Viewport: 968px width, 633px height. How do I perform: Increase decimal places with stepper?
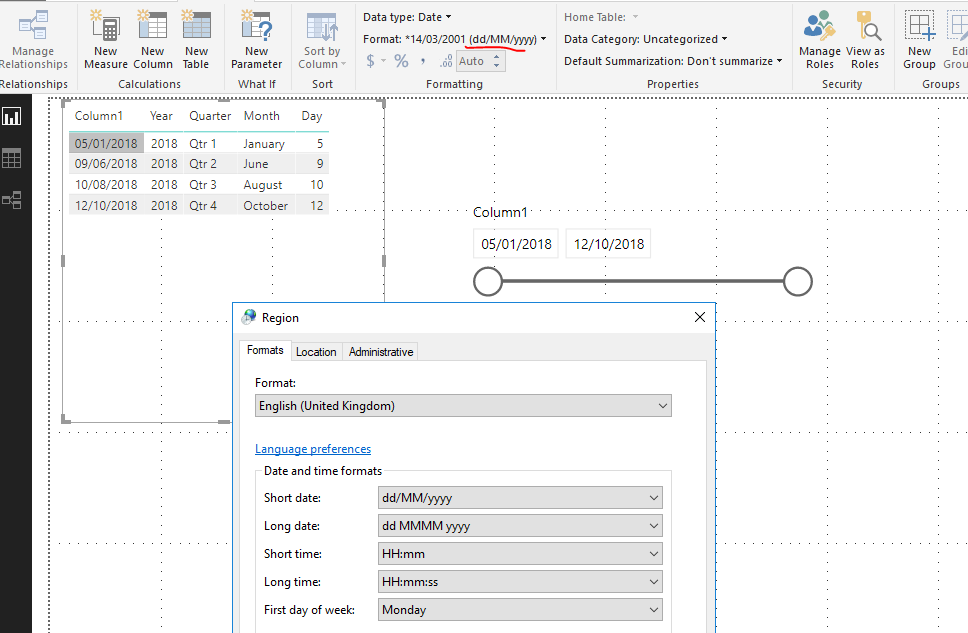pos(496,57)
